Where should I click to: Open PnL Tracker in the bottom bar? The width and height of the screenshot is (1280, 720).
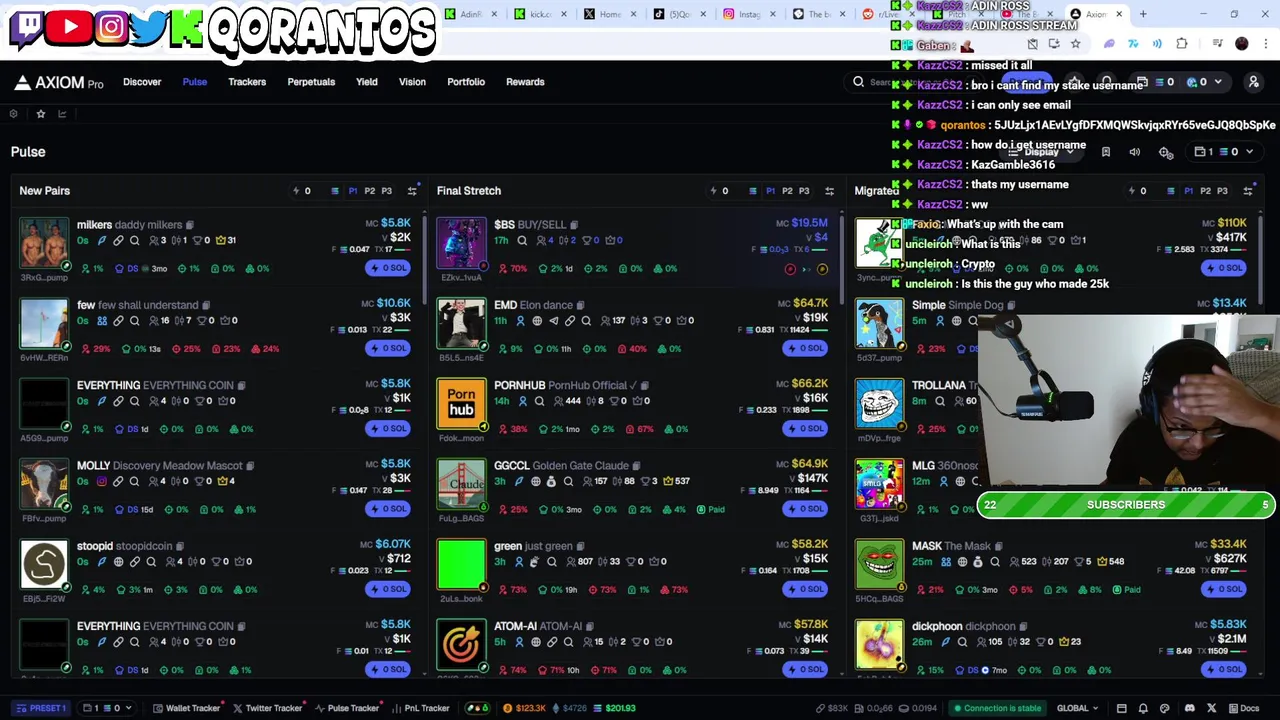[421, 708]
